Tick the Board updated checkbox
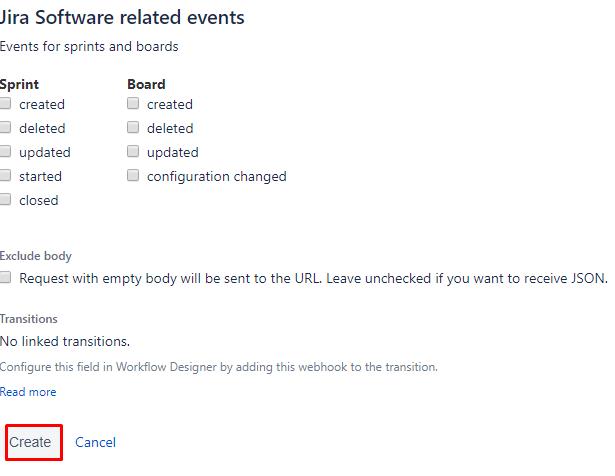615x476 pixels. 133,151
